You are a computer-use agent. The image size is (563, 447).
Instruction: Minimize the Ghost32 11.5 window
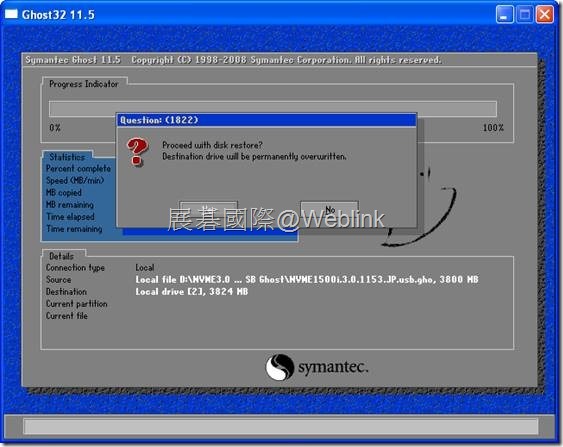click(504, 15)
